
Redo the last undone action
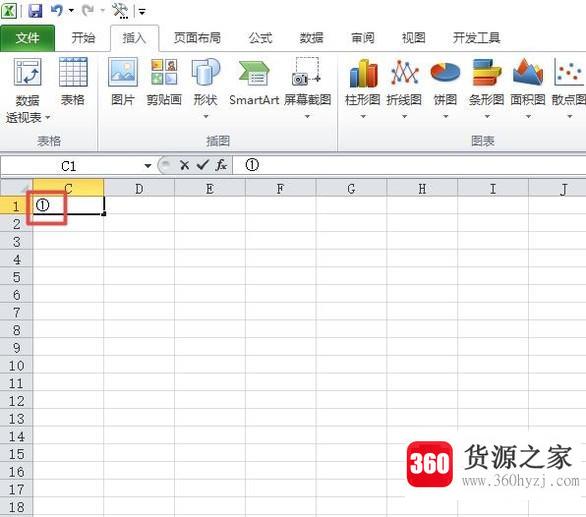[88, 10]
